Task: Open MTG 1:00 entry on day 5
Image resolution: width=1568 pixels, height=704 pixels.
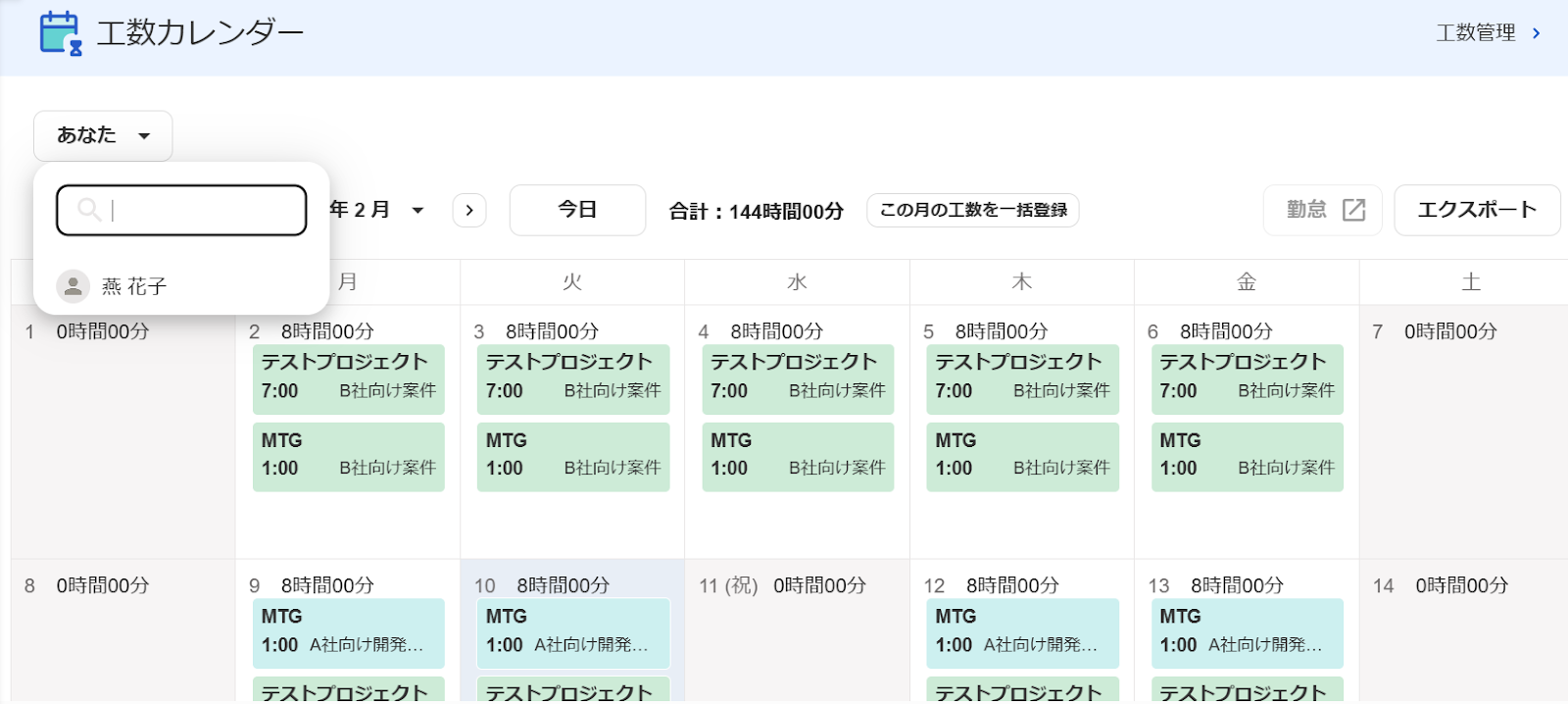Action: [x=1023, y=457]
